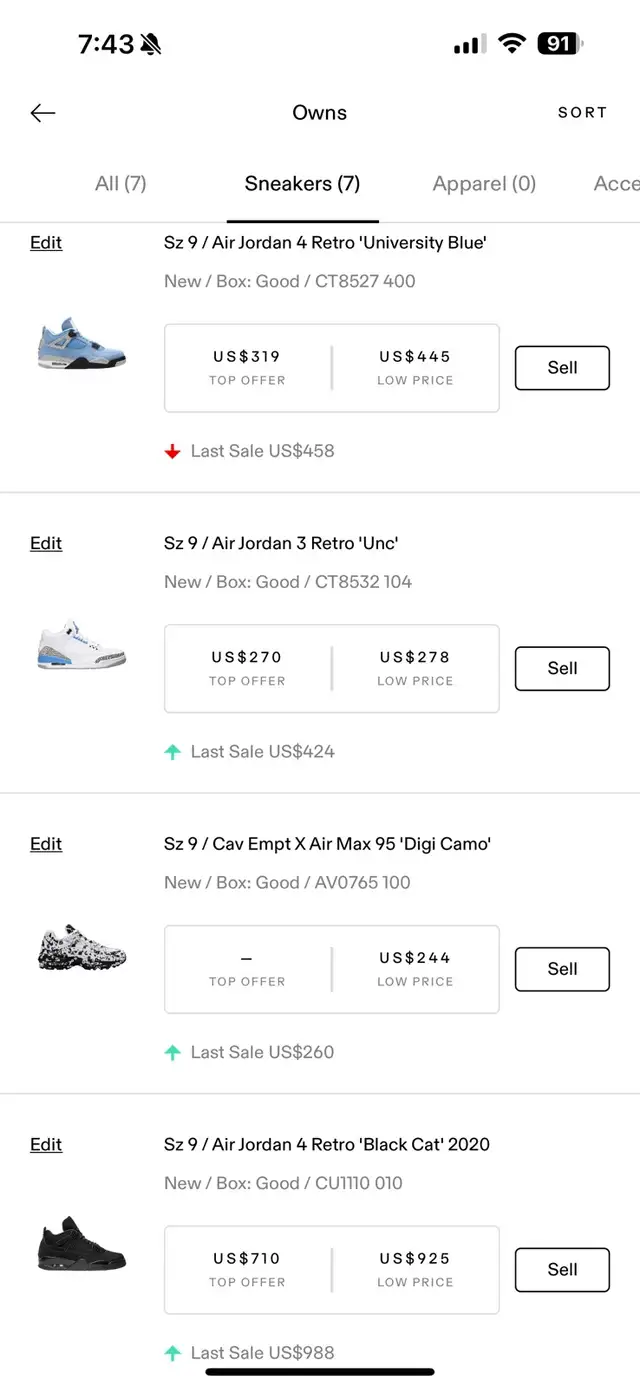View the Digi Camo Air Max 95 image
The image size is (640, 1388).
[82, 947]
